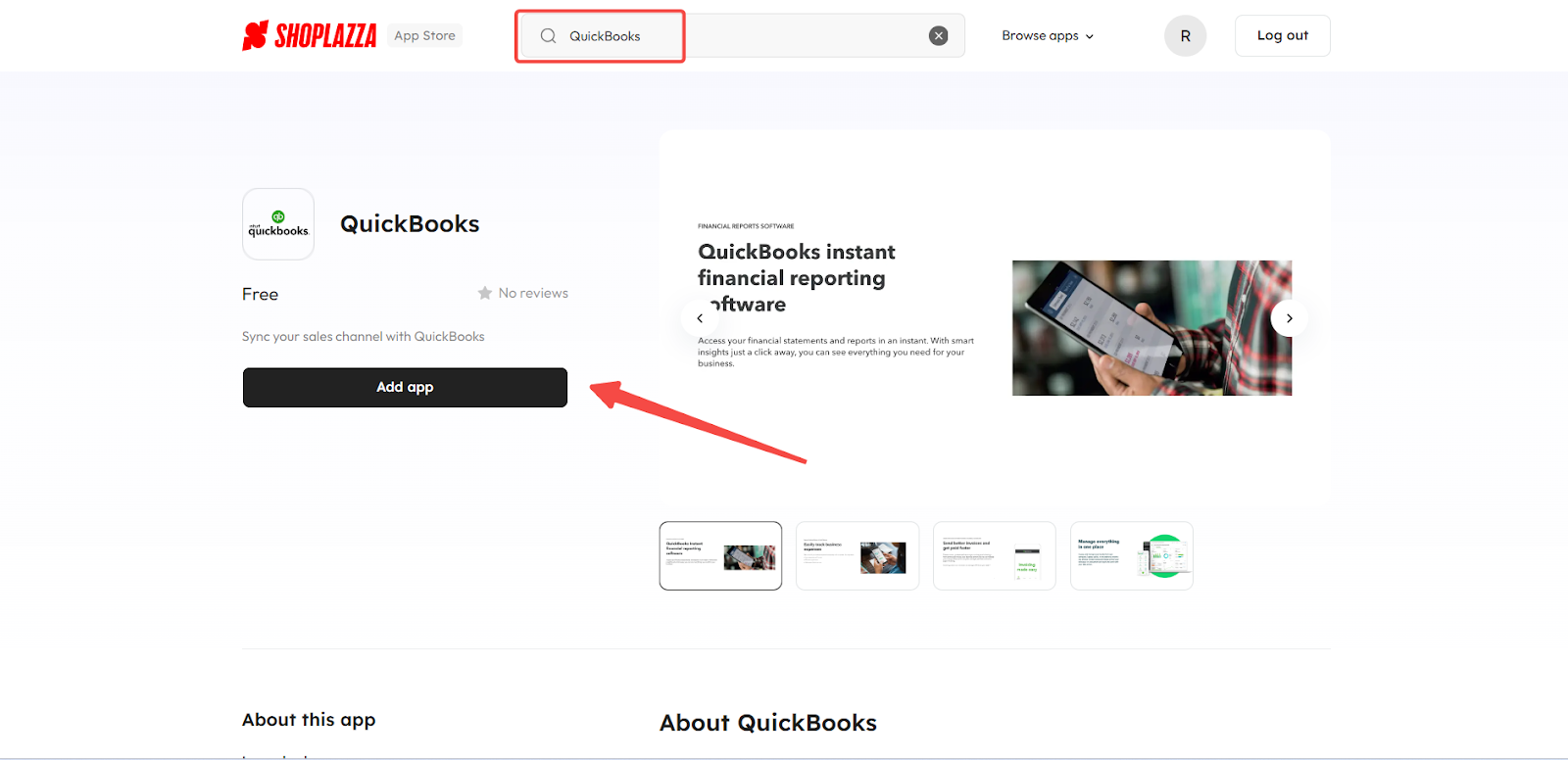Click the No reviews star icon
The width and height of the screenshot is (1568, 760).
[485, 293]
